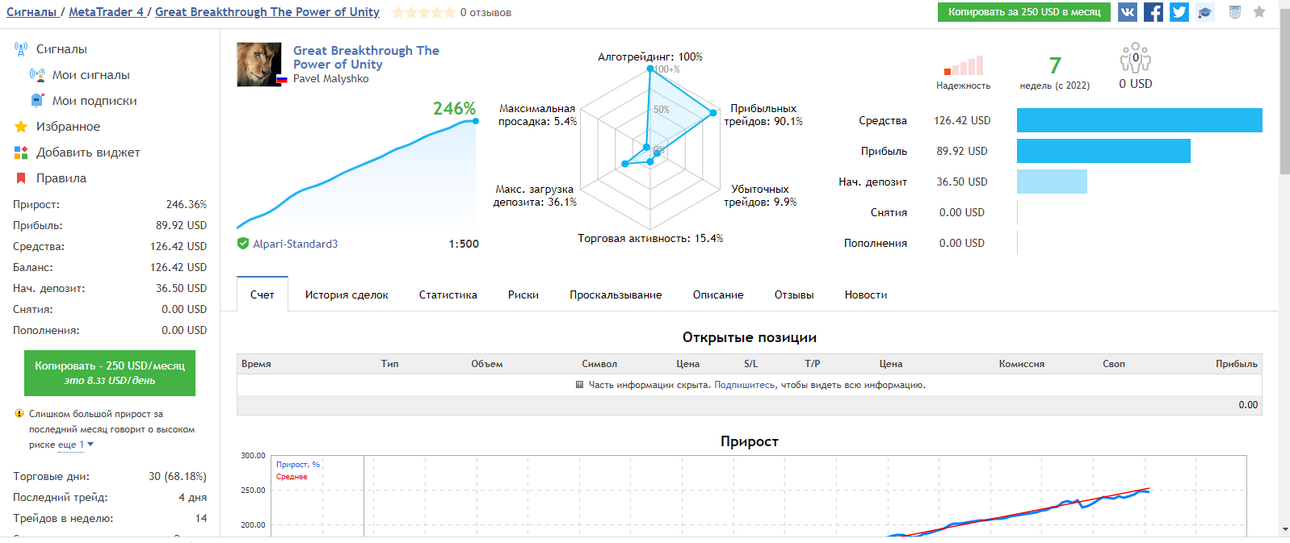1290x543 pixels.
Task: Share the signal on Facebook
Action: tap(1154, 12)
